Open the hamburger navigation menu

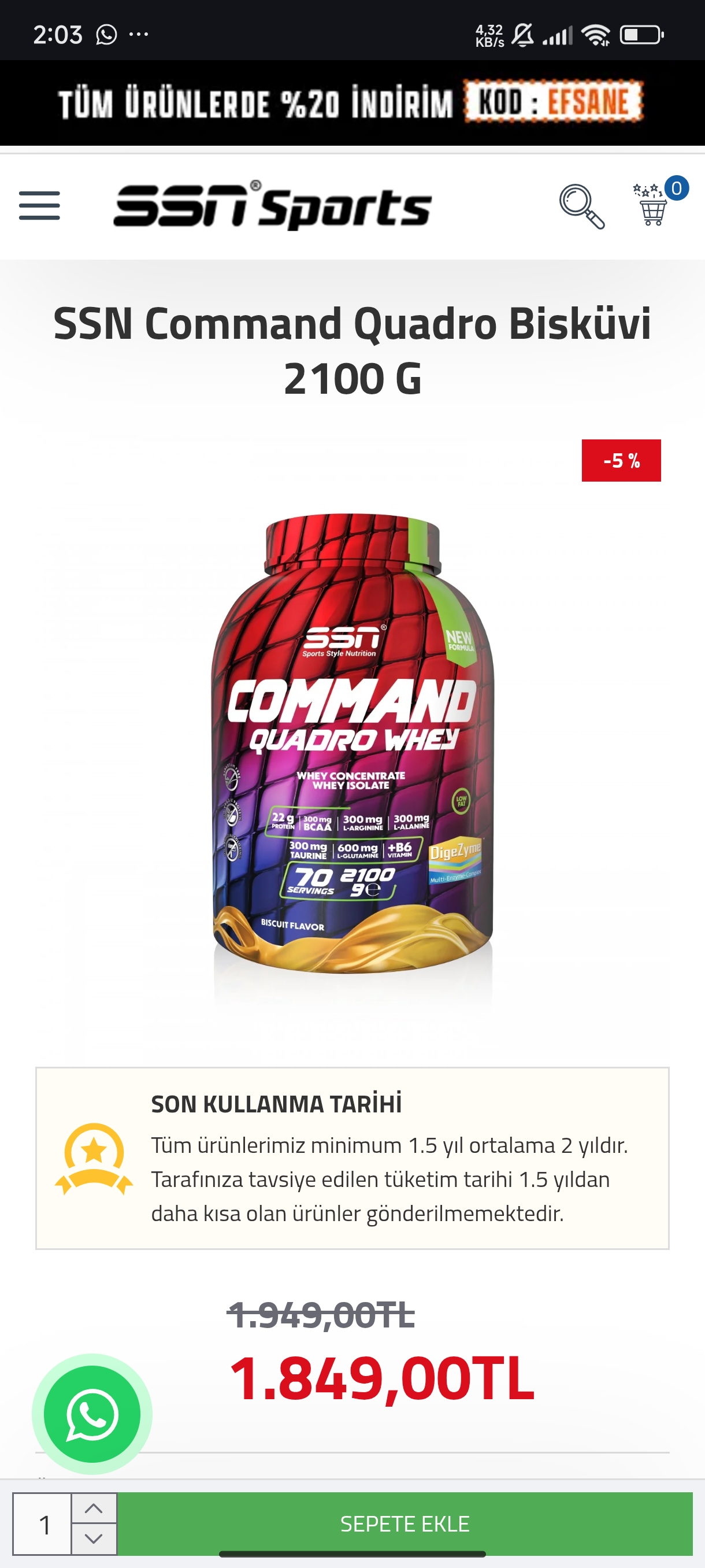click(39, 206)
